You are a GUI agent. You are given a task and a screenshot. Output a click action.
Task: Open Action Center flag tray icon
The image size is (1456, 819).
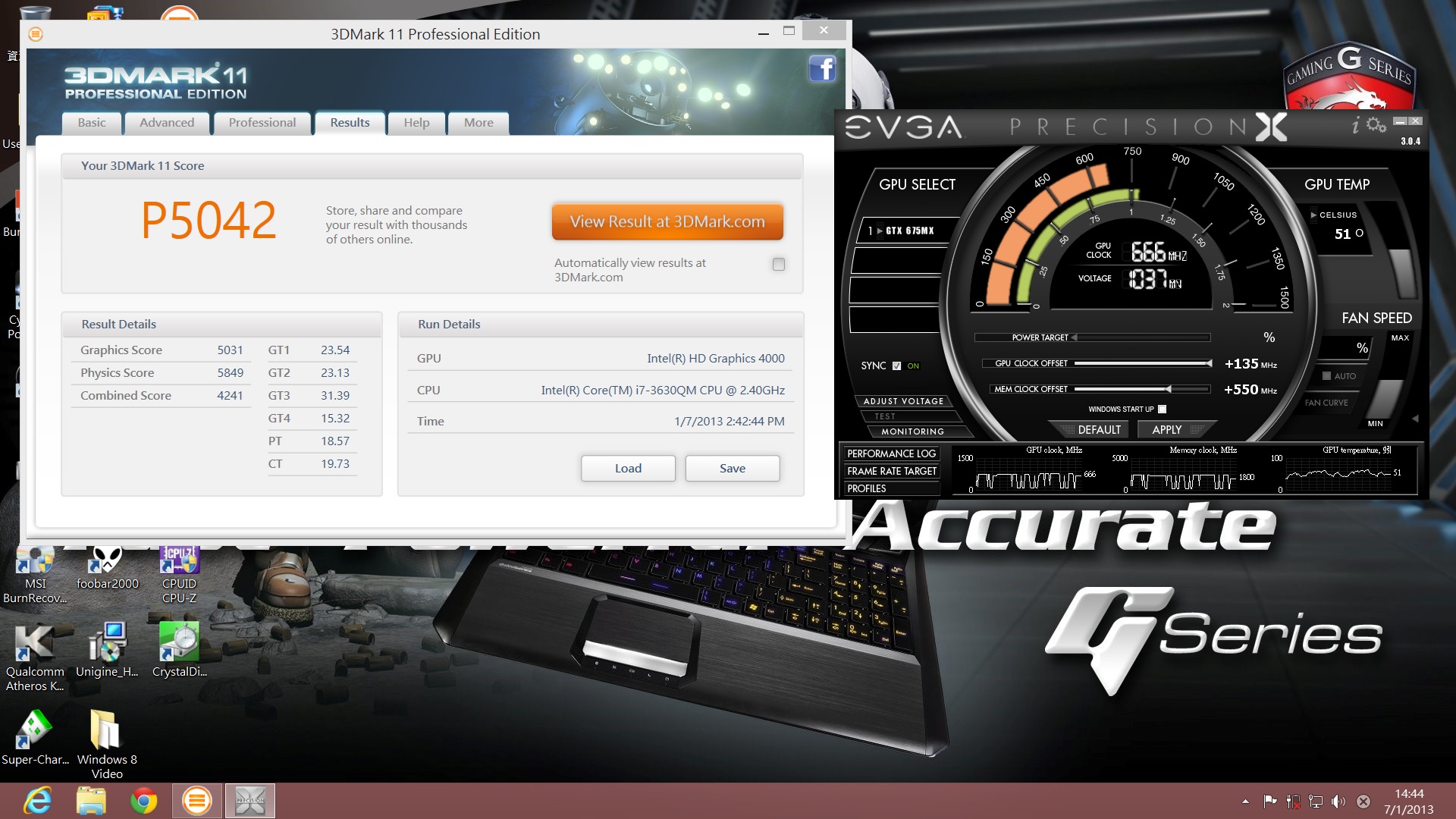click(1269, 801)
